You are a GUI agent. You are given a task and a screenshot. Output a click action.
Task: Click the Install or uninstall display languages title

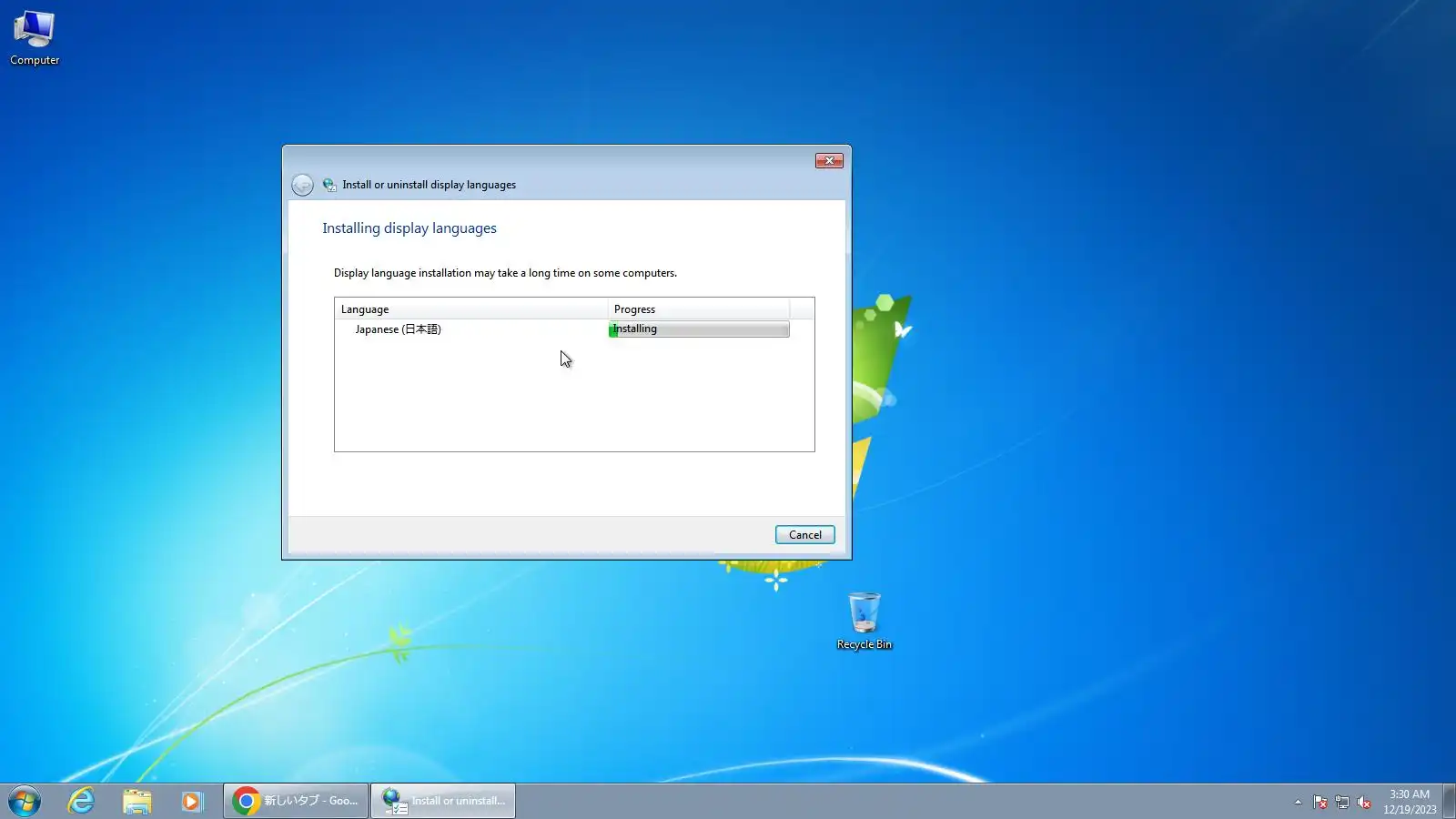(x=429, y=185)
